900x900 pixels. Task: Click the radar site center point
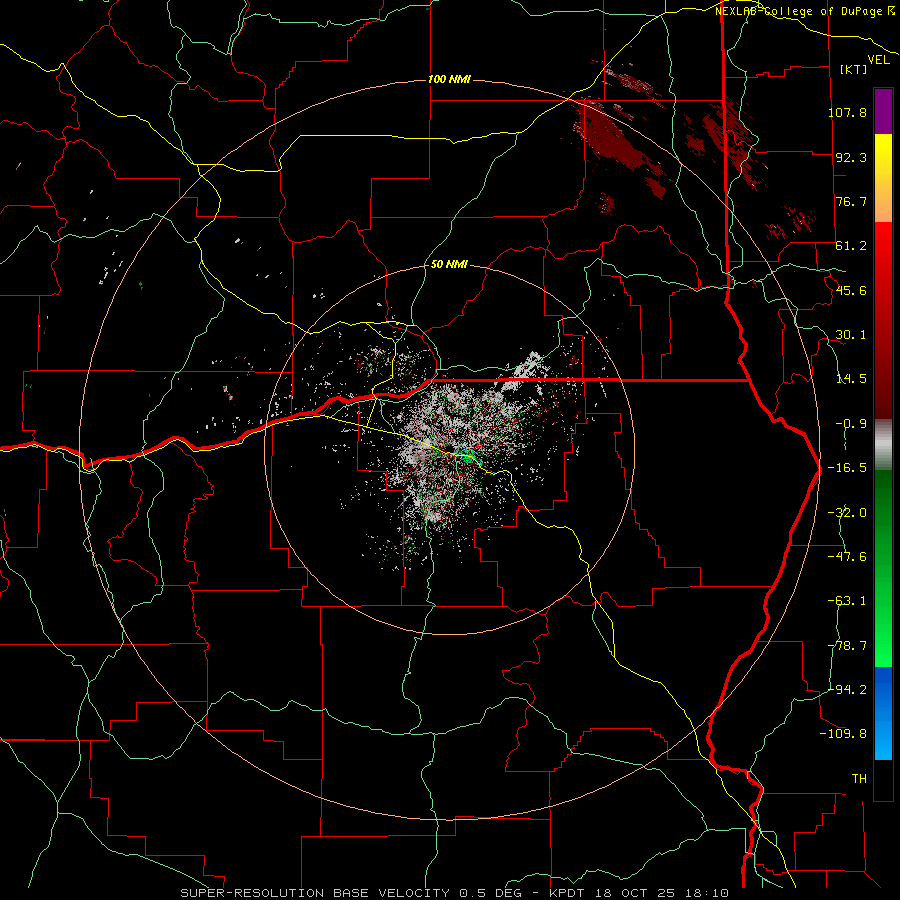click(450, 450)
